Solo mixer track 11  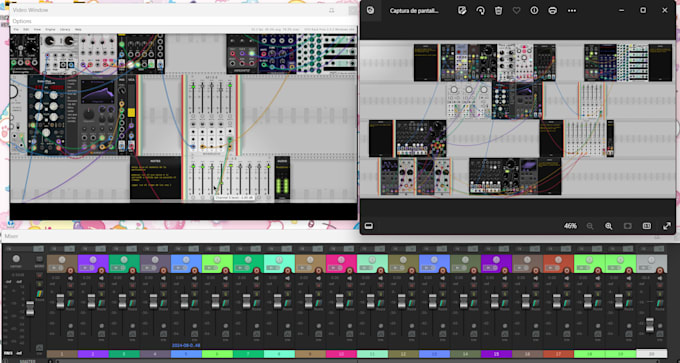380,294
